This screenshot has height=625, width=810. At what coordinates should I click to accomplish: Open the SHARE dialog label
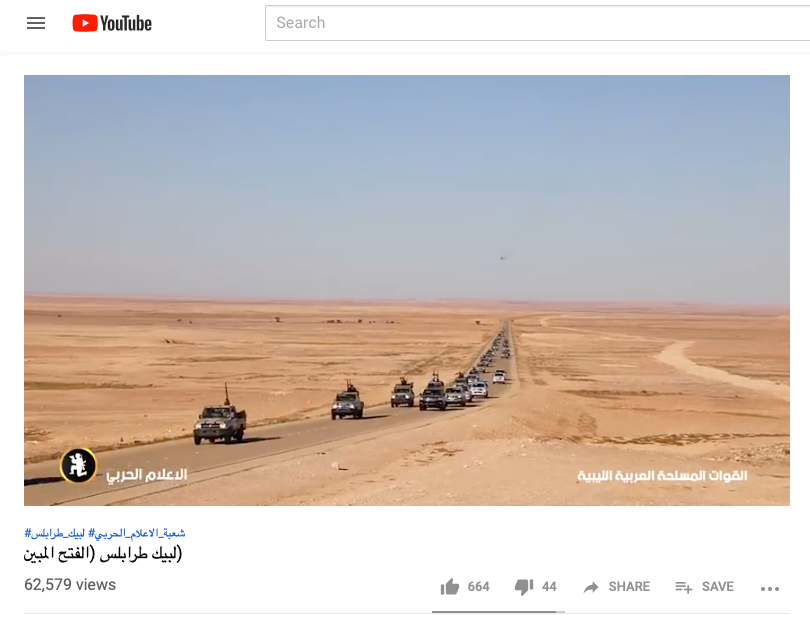click(629, 587)
